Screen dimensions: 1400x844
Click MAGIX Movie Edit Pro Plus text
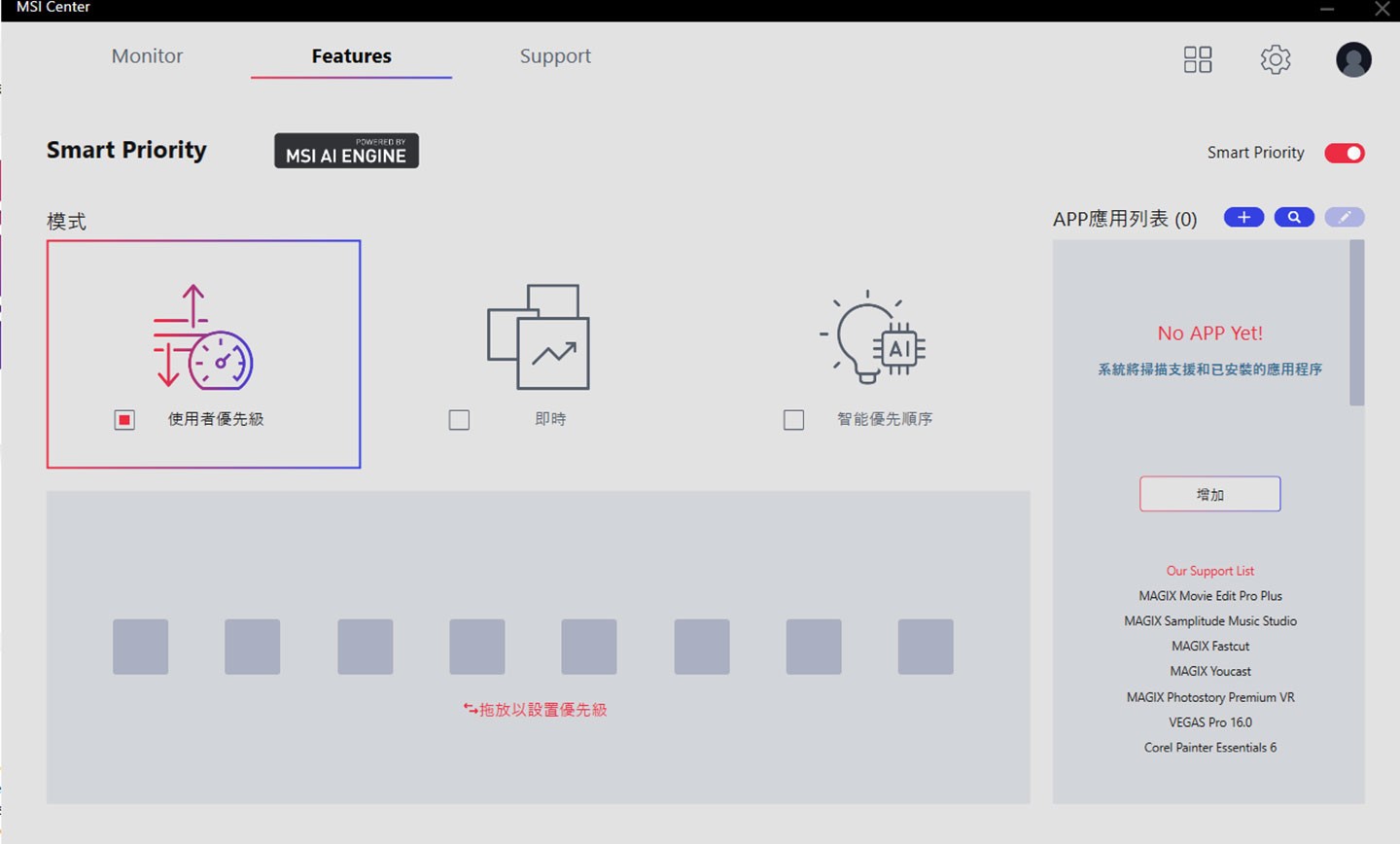coord(1210,596)
